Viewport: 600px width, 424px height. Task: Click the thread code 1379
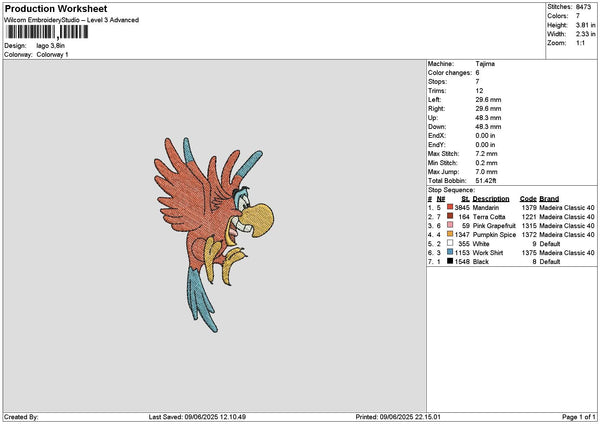529,208
